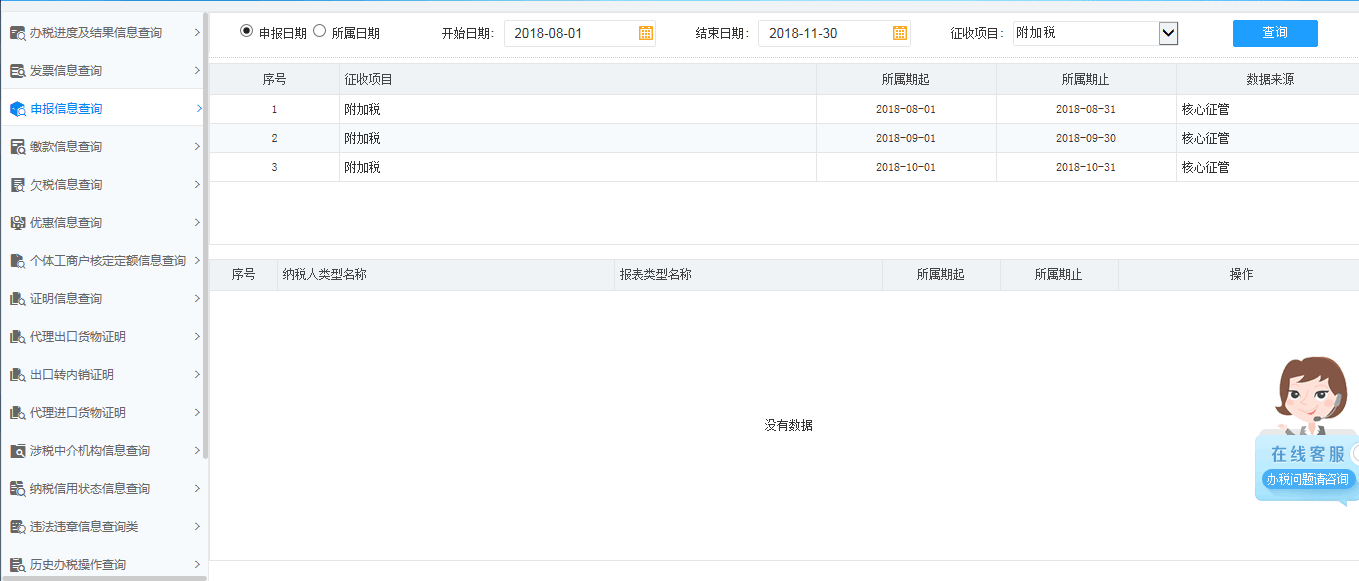Screen dimensions: 1359x581
Task: Select the 优惠信息查询 sidebar icon
Action: tap(17, 222)
